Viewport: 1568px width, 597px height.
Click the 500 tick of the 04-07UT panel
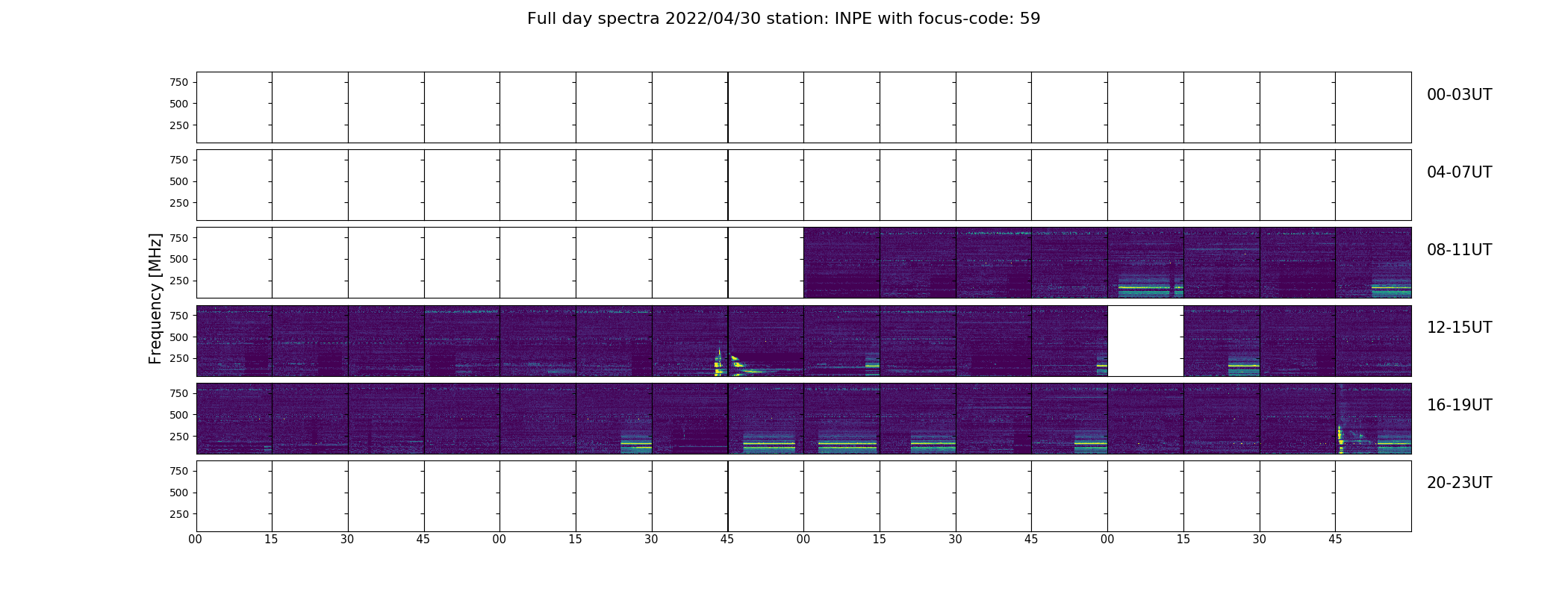(179, 181)
